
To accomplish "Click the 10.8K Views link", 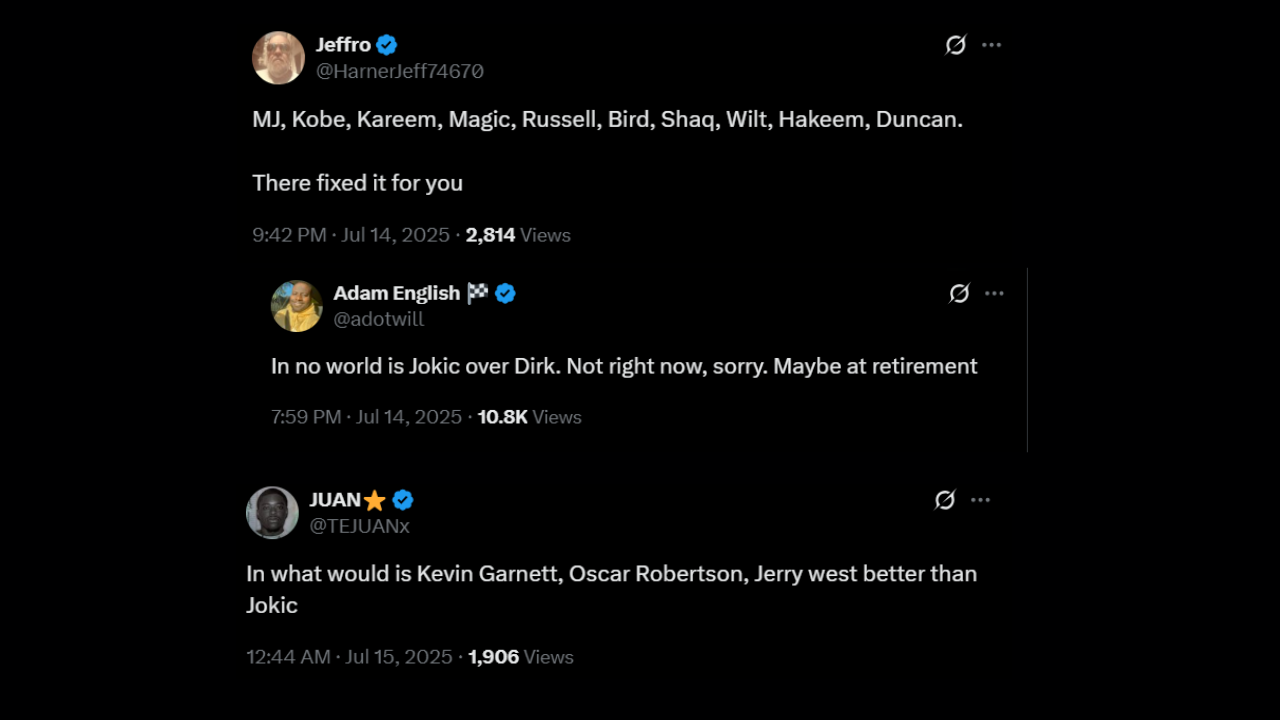I will tap(529, 417).
